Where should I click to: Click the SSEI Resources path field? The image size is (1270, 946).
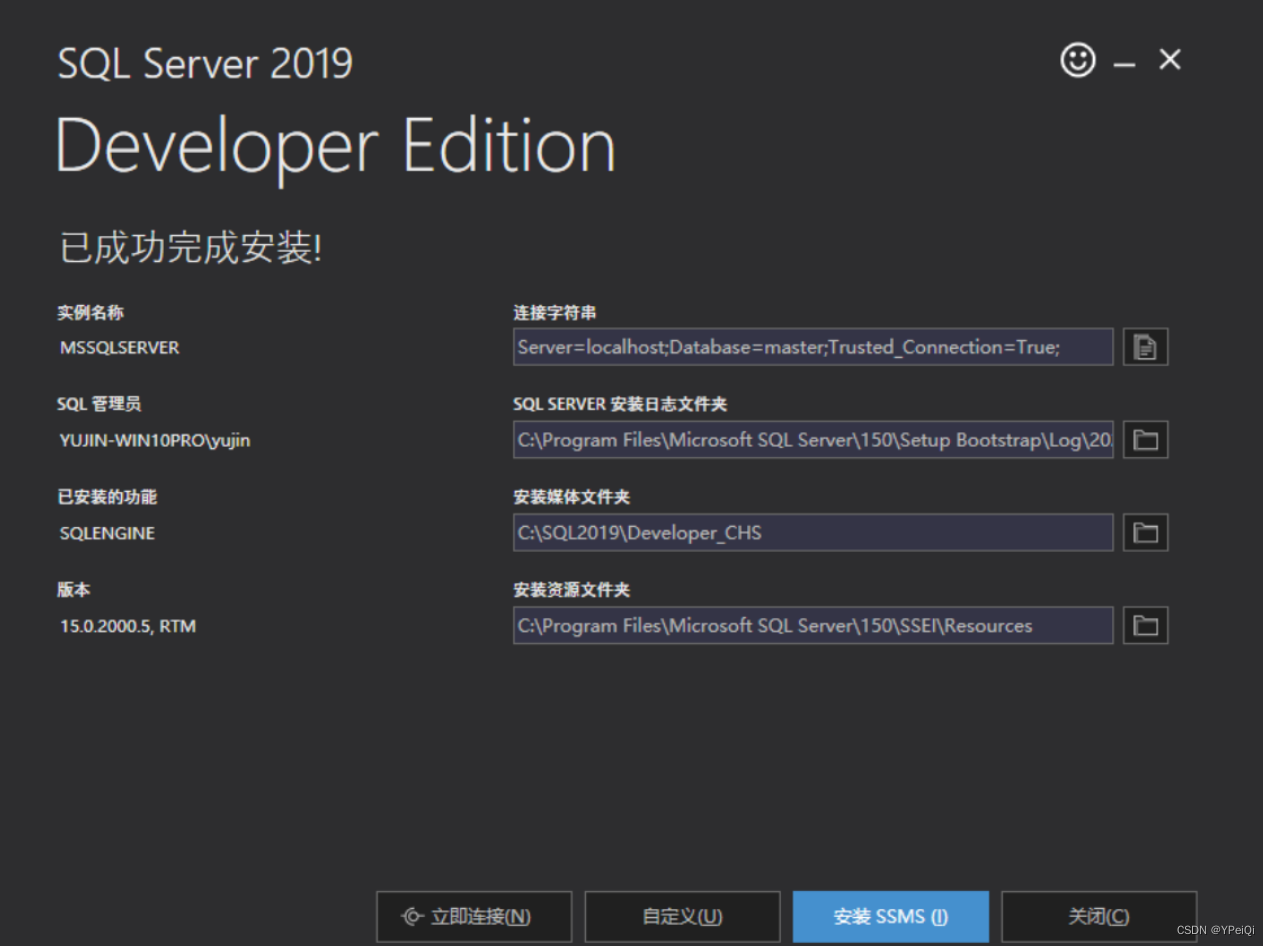[x=813, y=625]
